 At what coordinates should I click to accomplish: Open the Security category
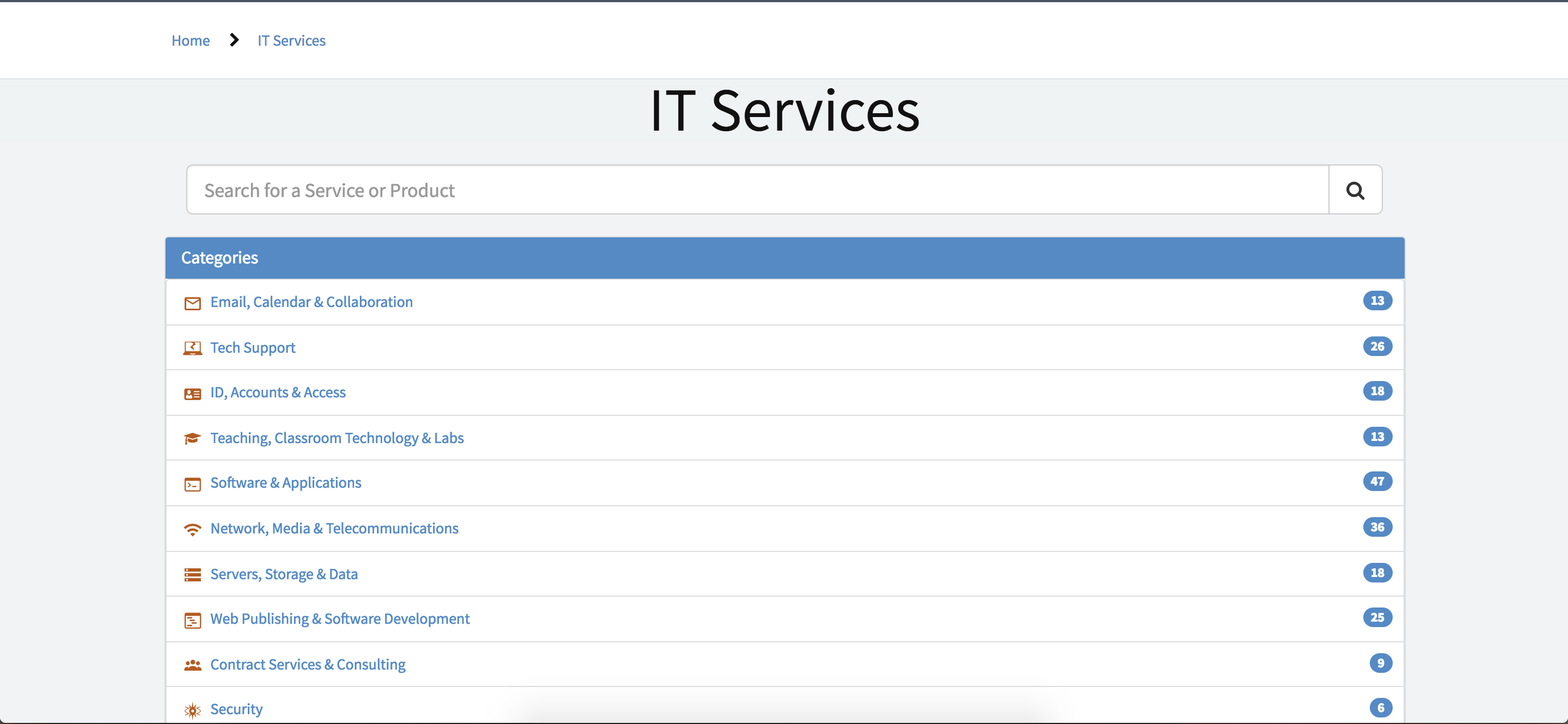236,708
